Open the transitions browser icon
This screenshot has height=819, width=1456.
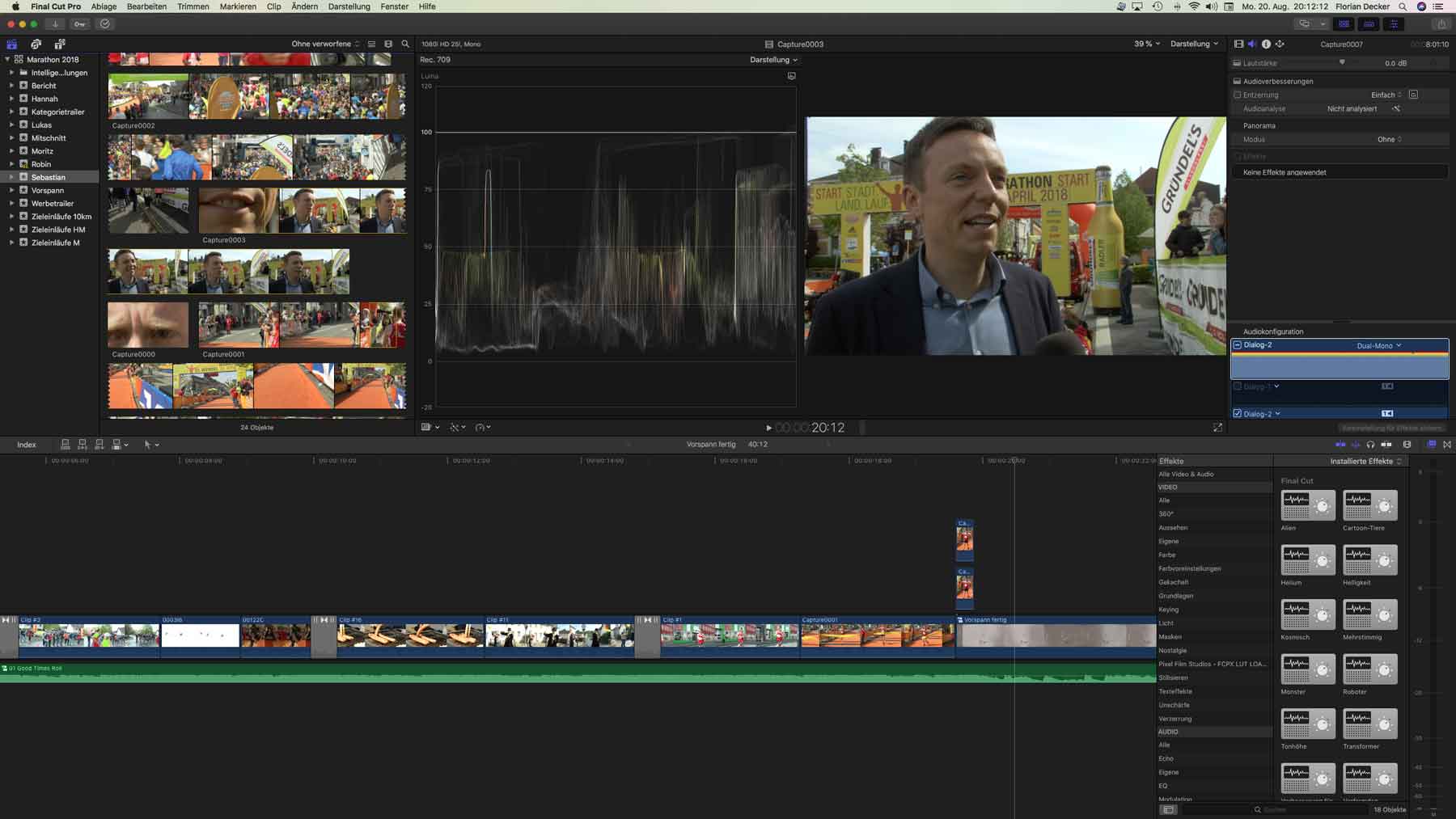[1447, 445]
